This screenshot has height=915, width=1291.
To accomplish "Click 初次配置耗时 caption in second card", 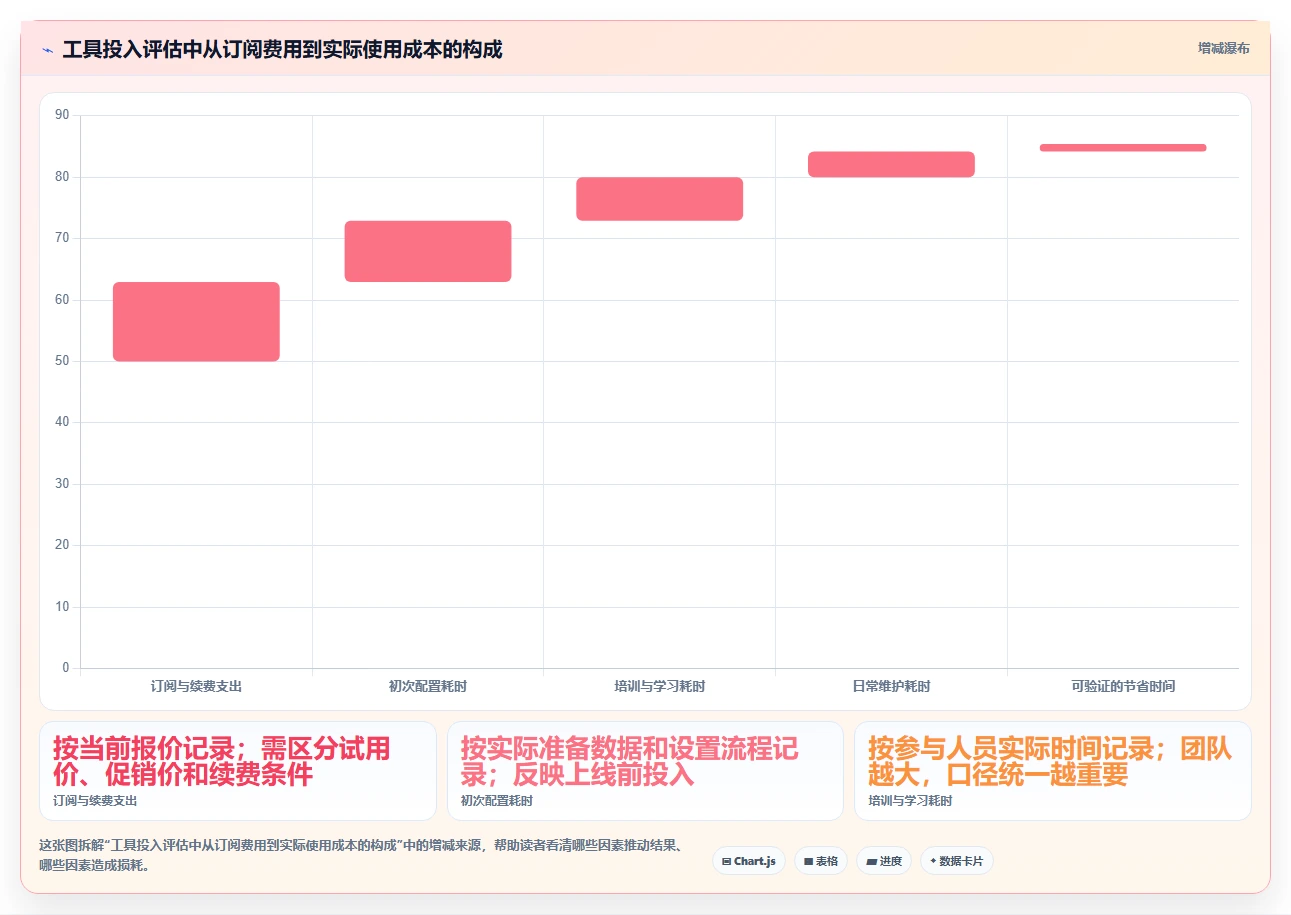I will (497, 801).
